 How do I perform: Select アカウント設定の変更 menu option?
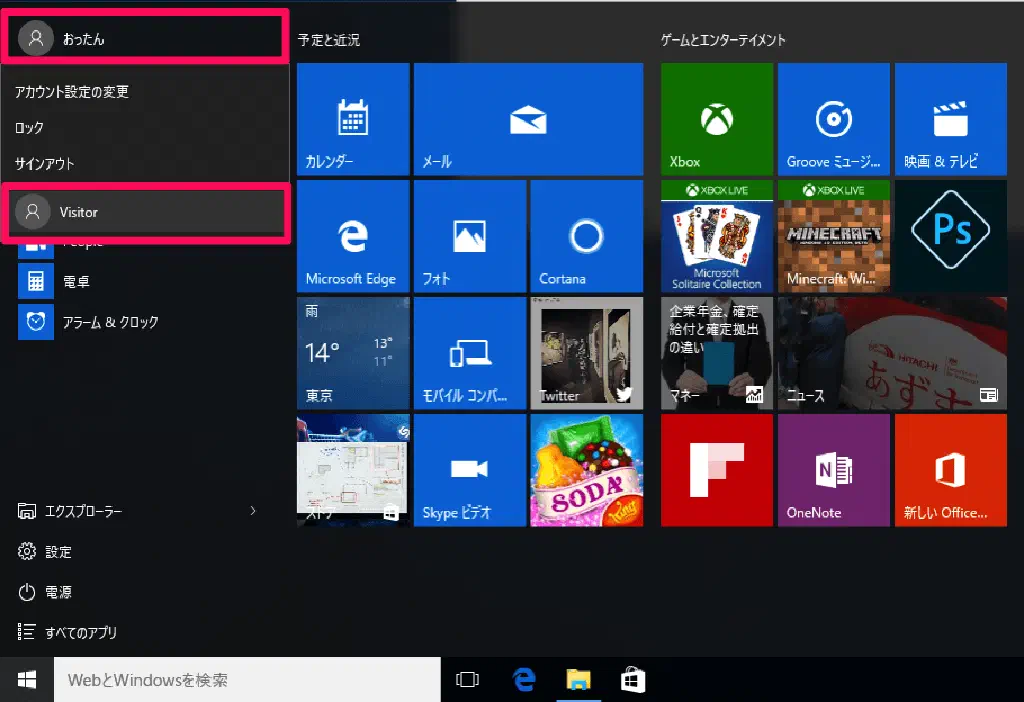pos(72,92)
